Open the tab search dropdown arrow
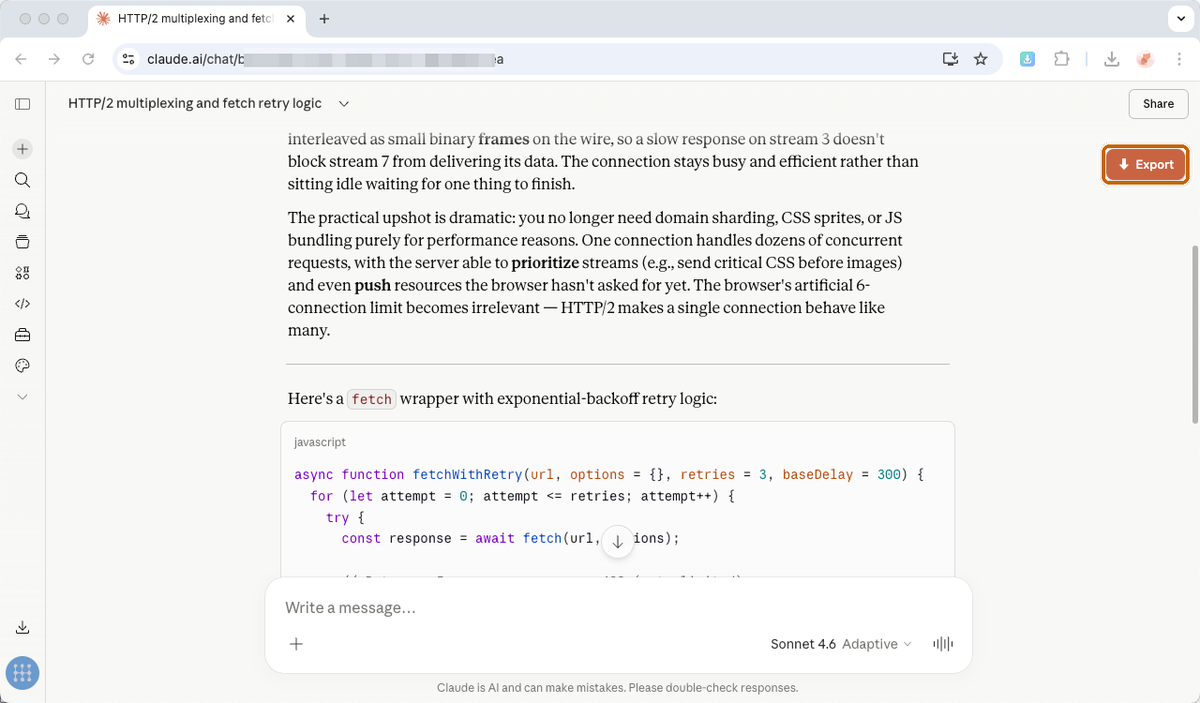The image size is (1200, 703). pyautogui.click(x=1181, y=19)
